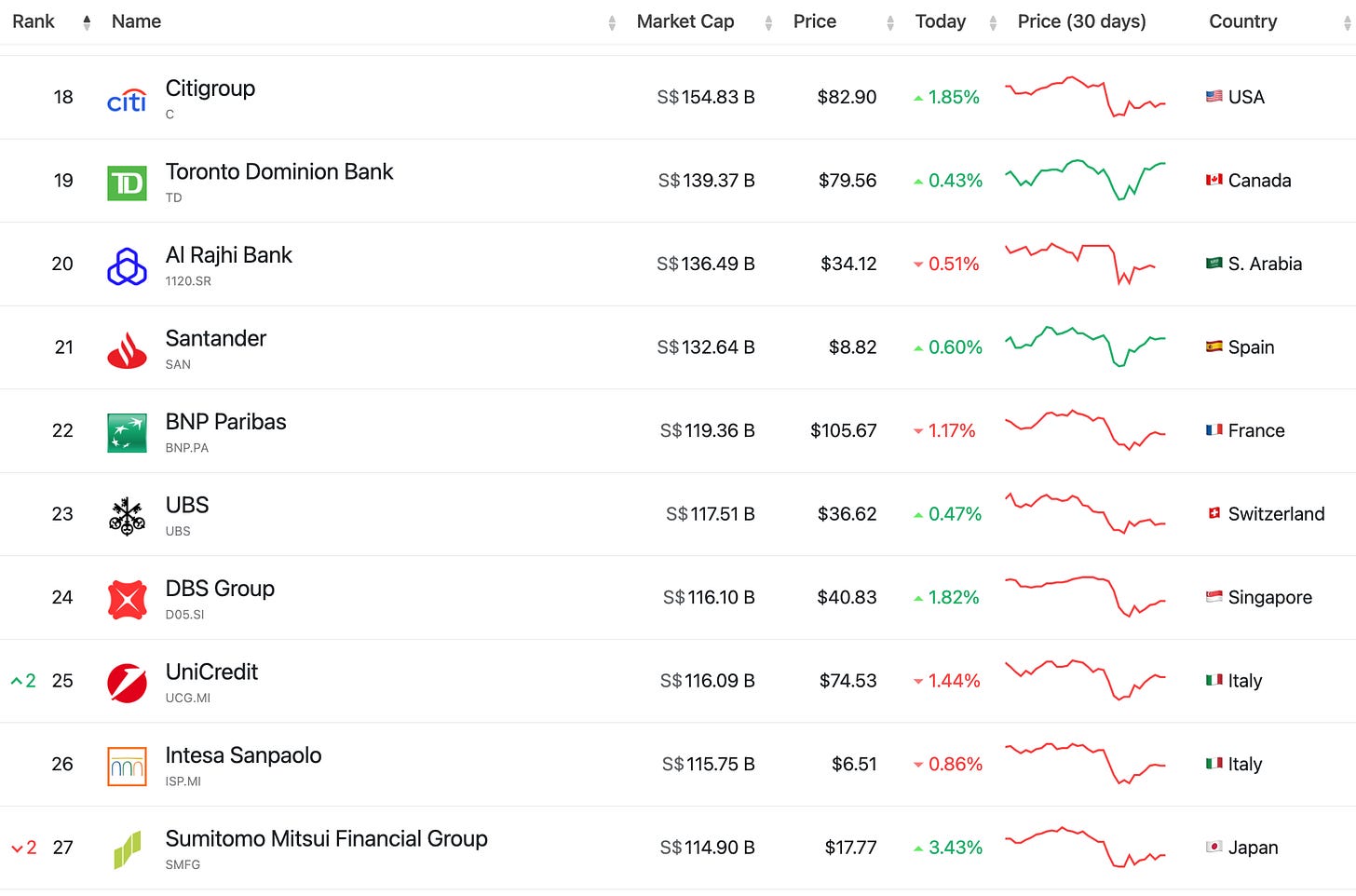Click the Santander 30-day price chart
1356x896 pixels.
pyautogui.click(x=1086, y=346)
